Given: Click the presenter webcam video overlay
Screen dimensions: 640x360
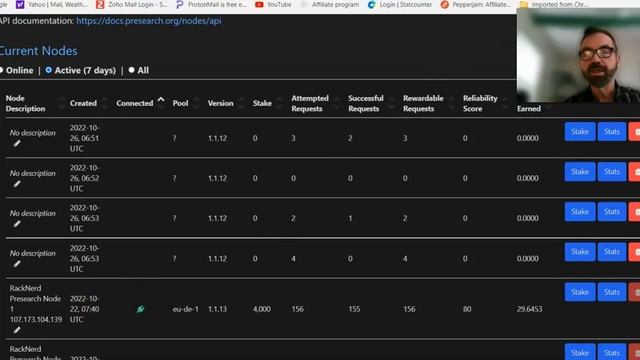Looking at the screenshot, I should click(578, 55).
